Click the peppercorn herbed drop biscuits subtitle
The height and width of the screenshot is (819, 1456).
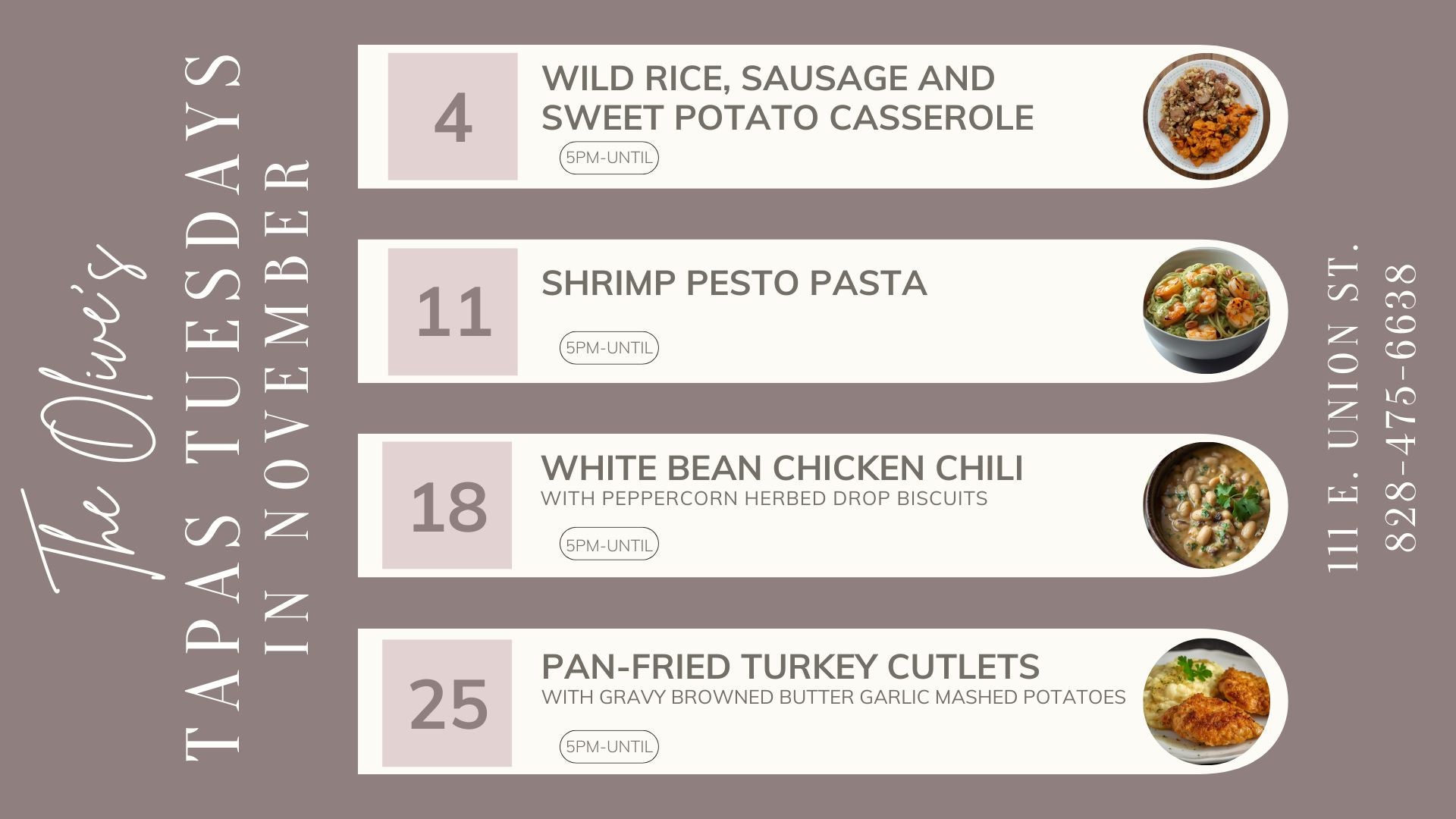point(764,498)
